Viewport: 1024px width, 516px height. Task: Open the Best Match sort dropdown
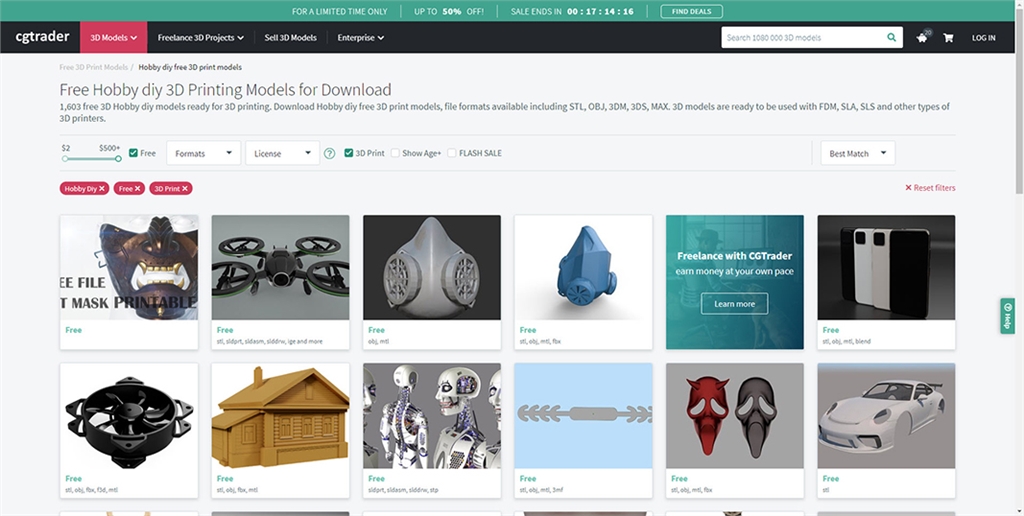click(857, 153)
